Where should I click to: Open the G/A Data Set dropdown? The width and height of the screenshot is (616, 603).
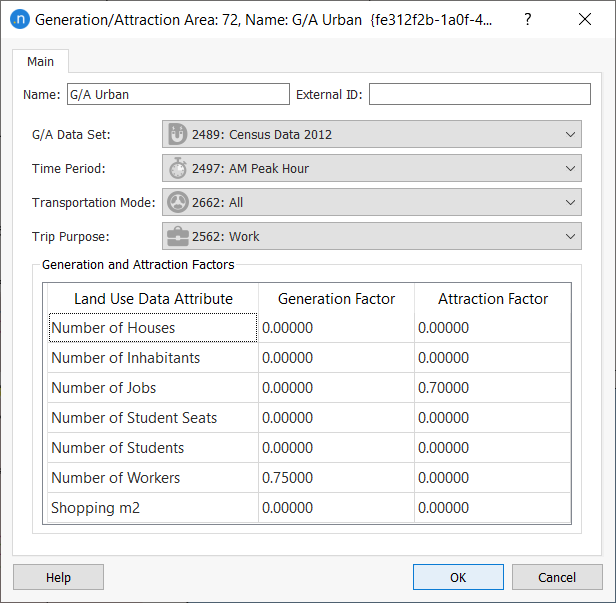[x=570, y=134]
